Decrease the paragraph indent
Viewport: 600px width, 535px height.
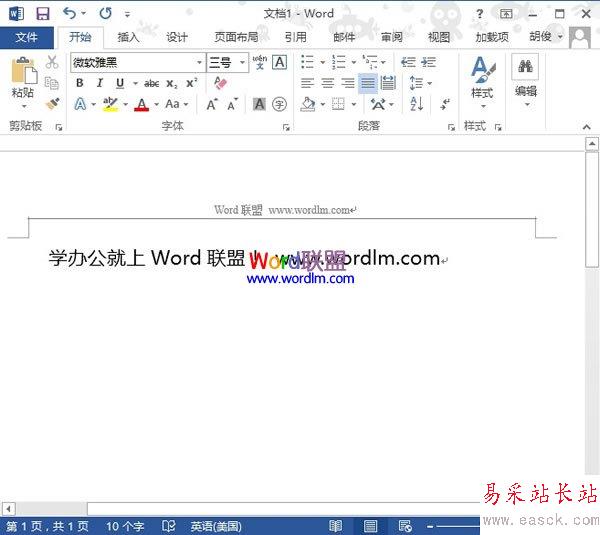408,62
